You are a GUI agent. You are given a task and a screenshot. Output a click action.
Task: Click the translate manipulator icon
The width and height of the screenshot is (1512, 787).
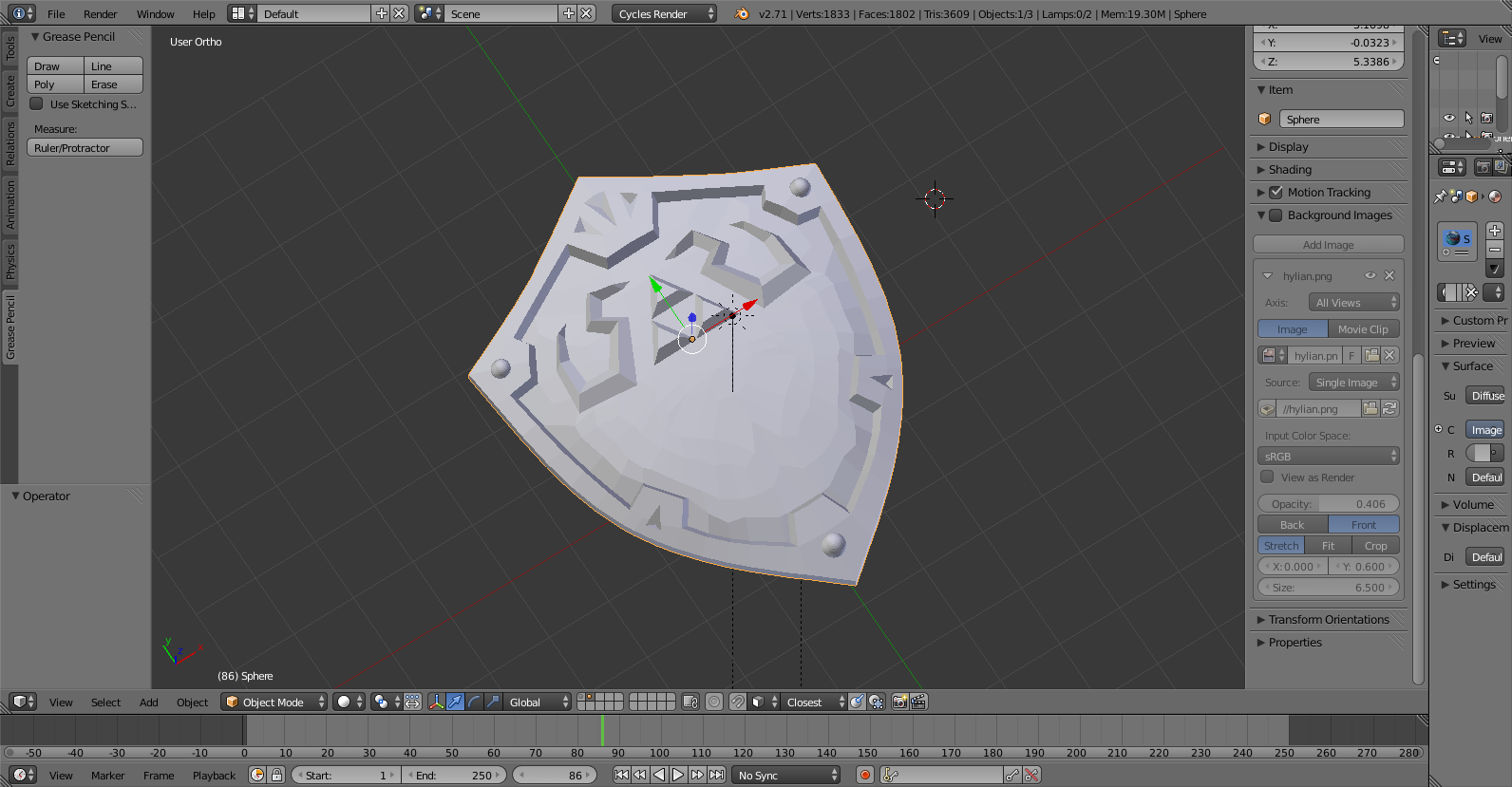tap(455, 702)
